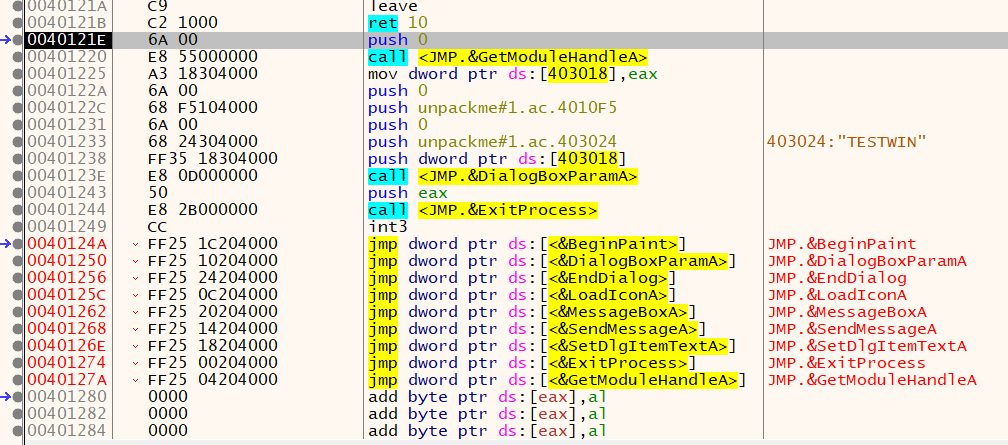Click the JMP.&BeginPaint comment
The image size is (1008, 445).
point(842,244)
